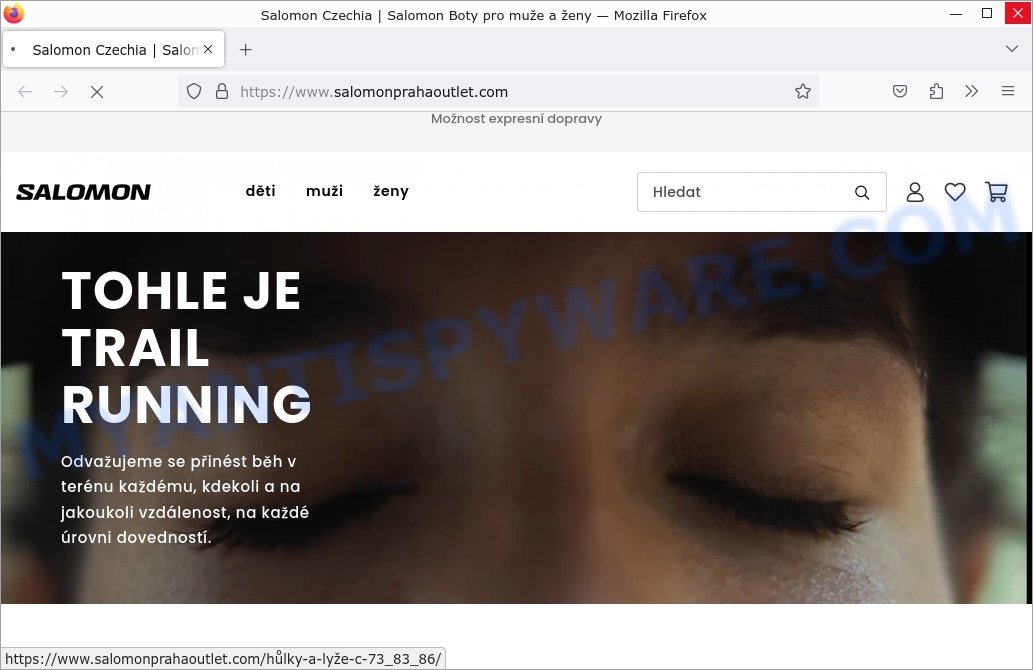Image resolution: width=1033 pixels, height=670 pixels.
Task: Close the Firefox window
Action: pyautogui.click(x=1018, y=13)
